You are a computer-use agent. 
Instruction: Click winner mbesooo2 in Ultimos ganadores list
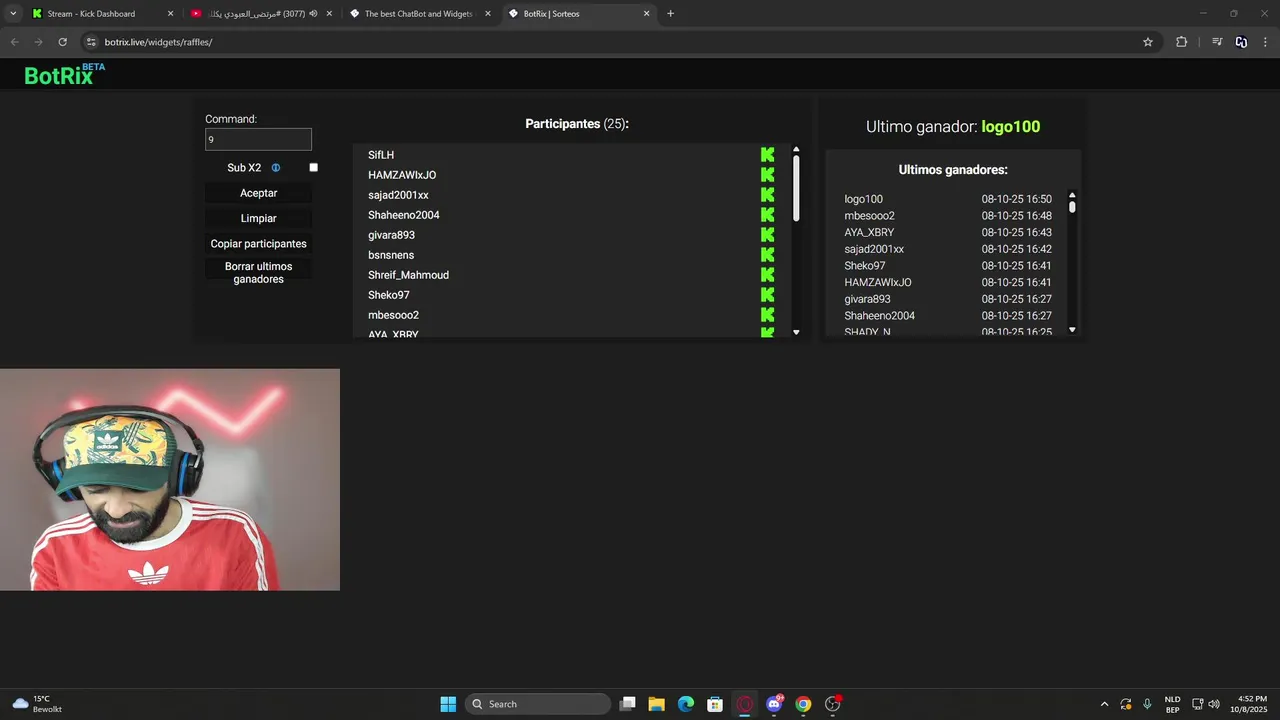click(x=869, y=216)
